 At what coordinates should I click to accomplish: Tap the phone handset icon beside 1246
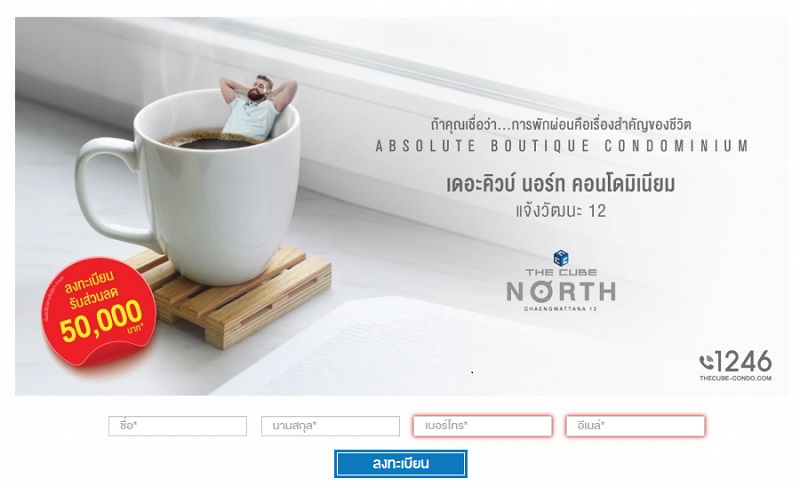(707, 362)
